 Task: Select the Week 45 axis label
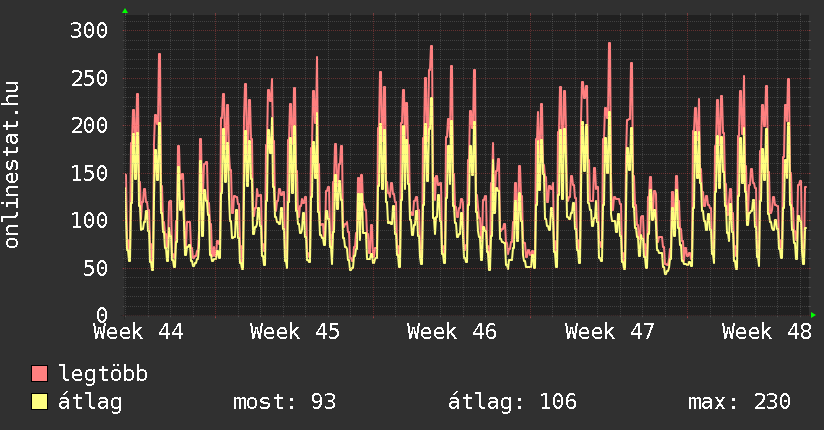(x=295, y=331)
